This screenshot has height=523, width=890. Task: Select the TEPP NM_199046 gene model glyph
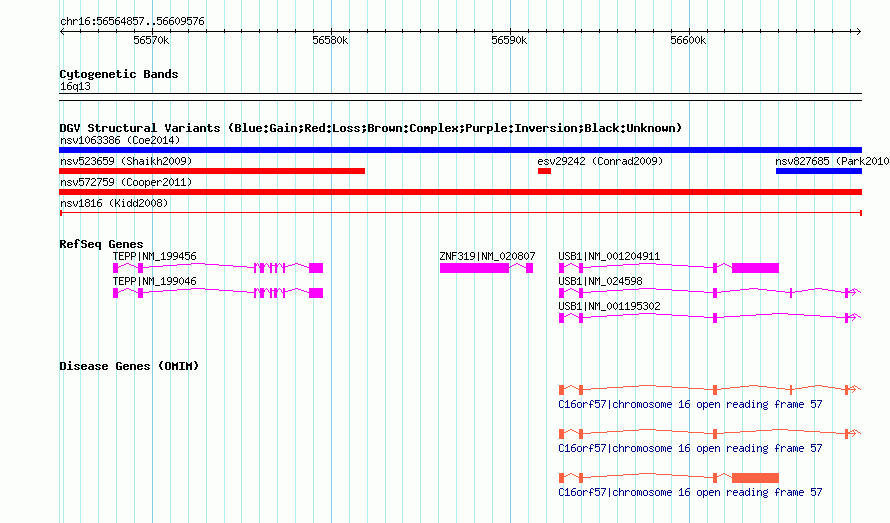click(x=218, y=293)
